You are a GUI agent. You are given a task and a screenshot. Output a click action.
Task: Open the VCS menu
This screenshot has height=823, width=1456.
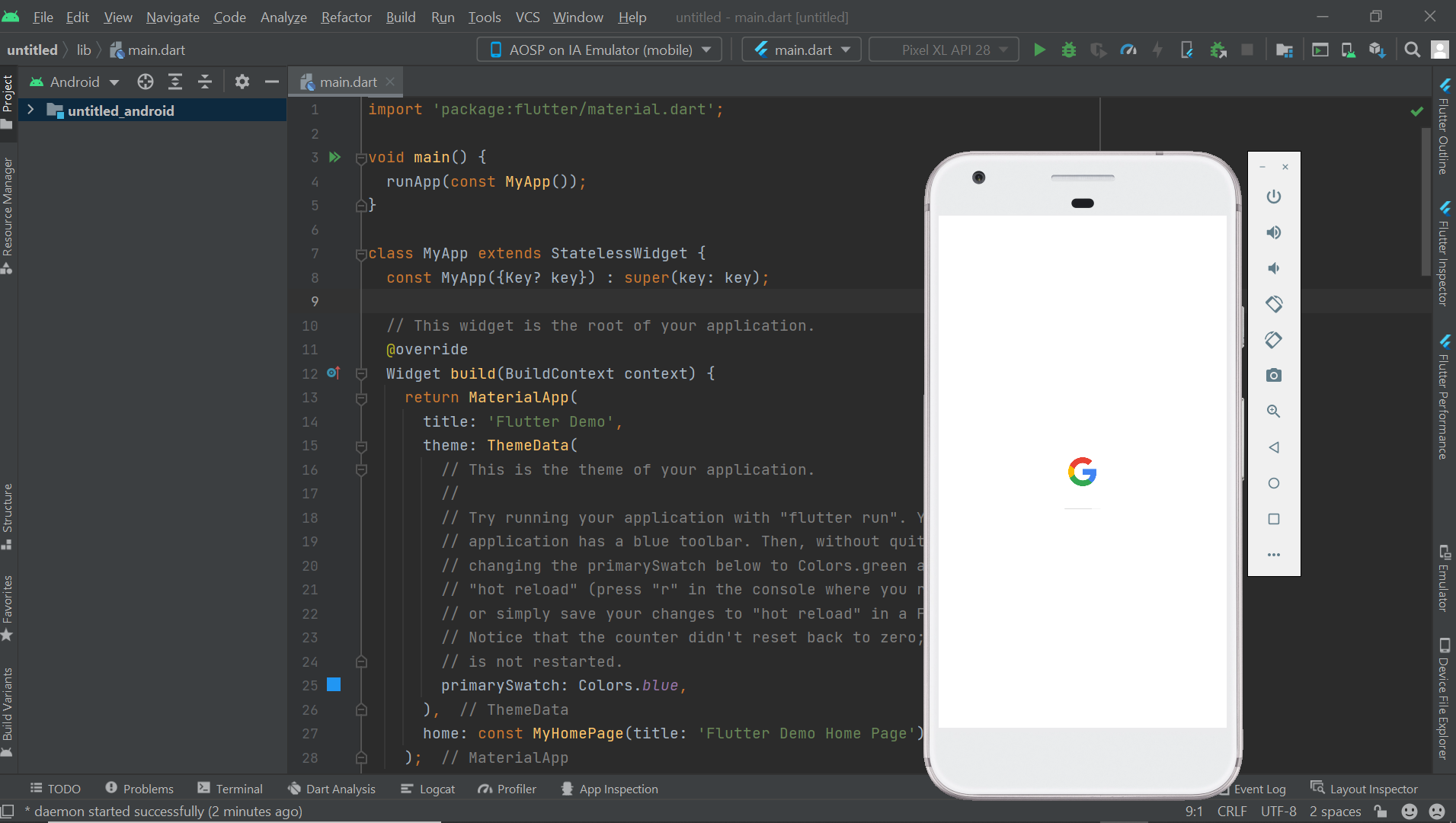coord(527,17)
